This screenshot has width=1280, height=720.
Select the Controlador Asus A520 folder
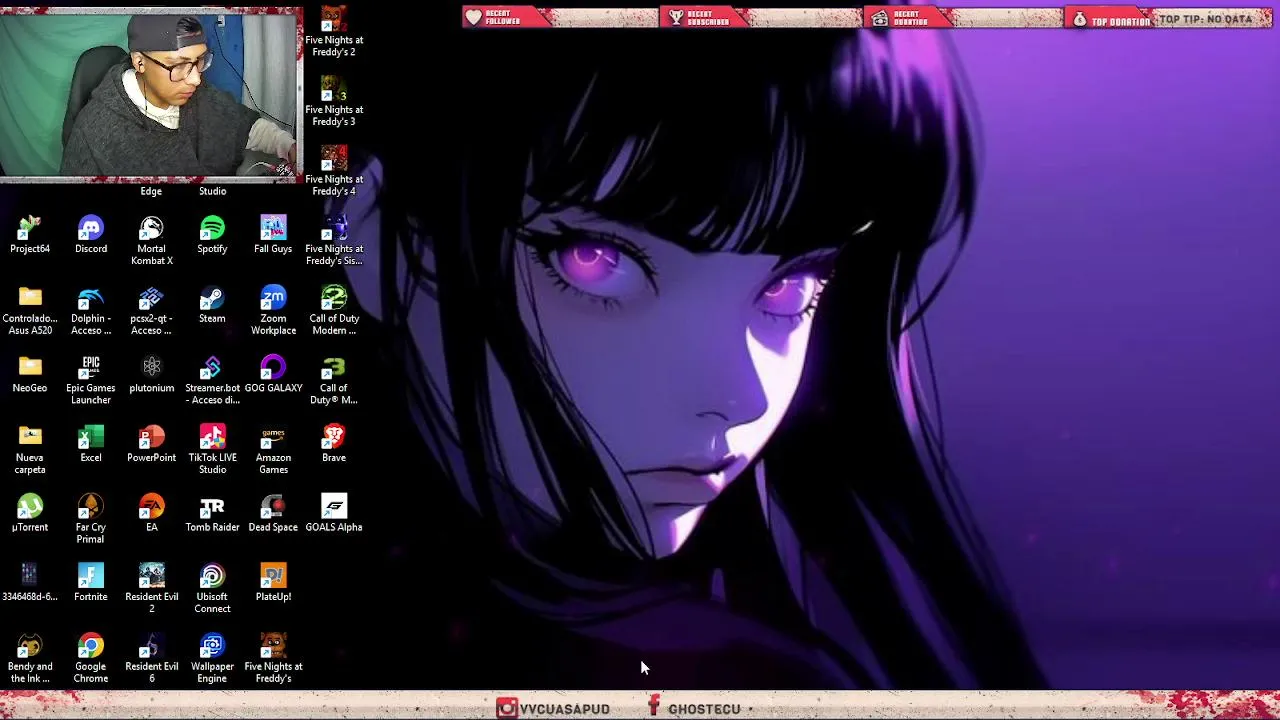pyautogui.click(x=30, y=311)
